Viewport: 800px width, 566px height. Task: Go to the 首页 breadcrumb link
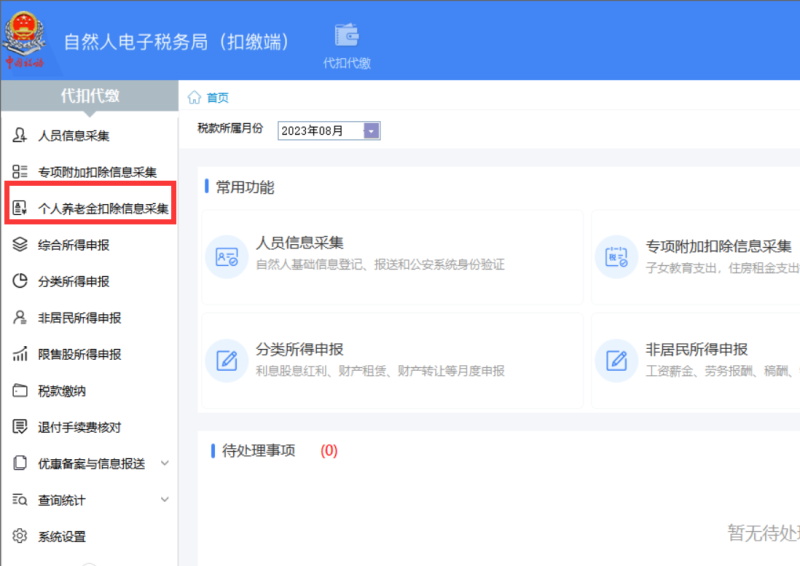pos(217,98)
